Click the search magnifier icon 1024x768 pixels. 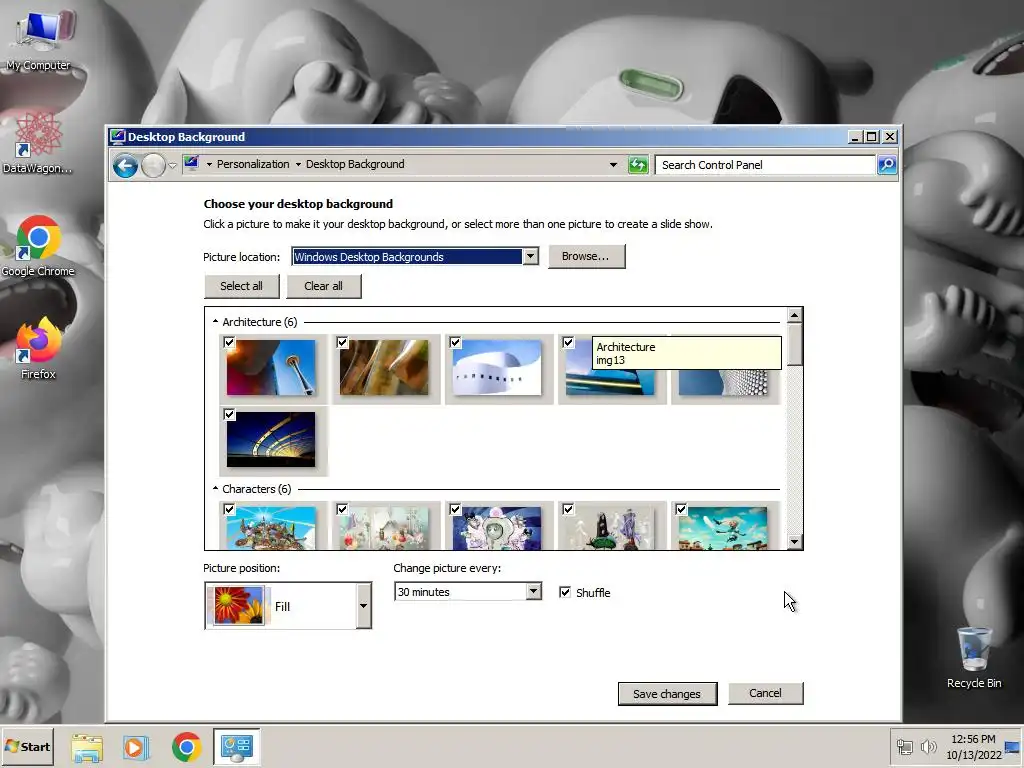click(x=886, y=165)
